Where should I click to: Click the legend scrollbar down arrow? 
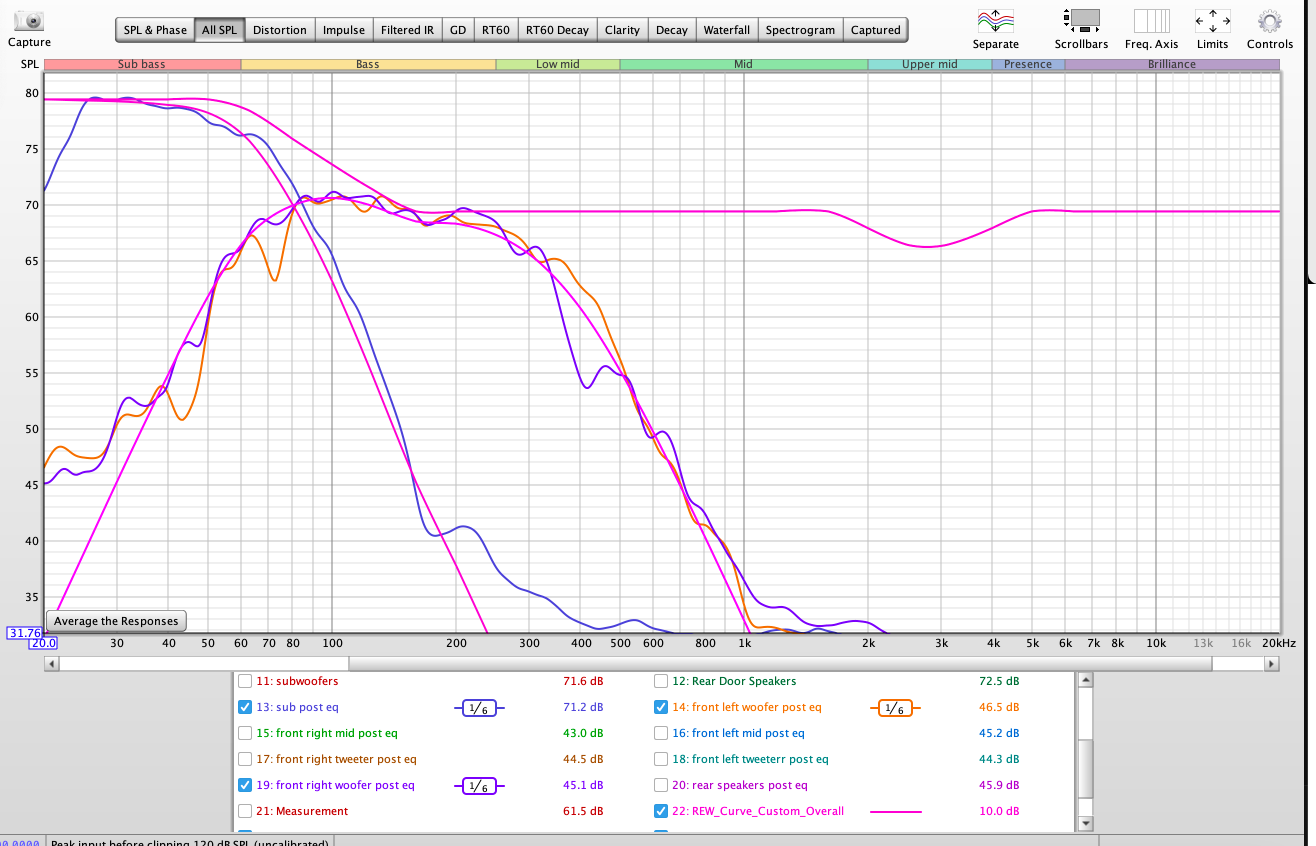(1085, 824)
